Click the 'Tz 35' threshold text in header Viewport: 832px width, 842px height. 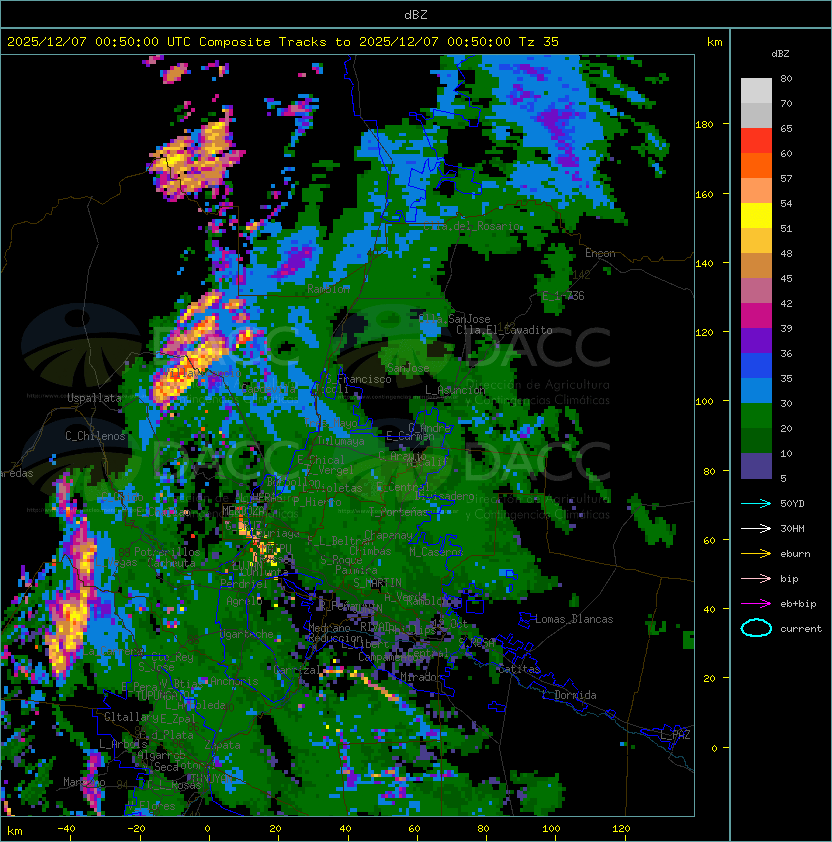(x=539, y=42)
